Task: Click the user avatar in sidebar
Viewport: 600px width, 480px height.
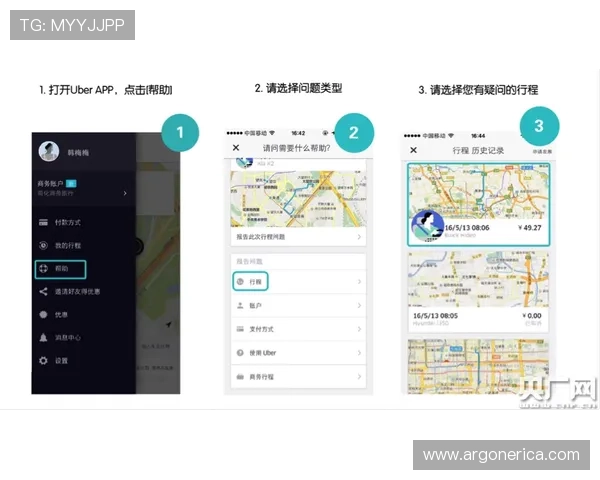Action: (49, 150)
